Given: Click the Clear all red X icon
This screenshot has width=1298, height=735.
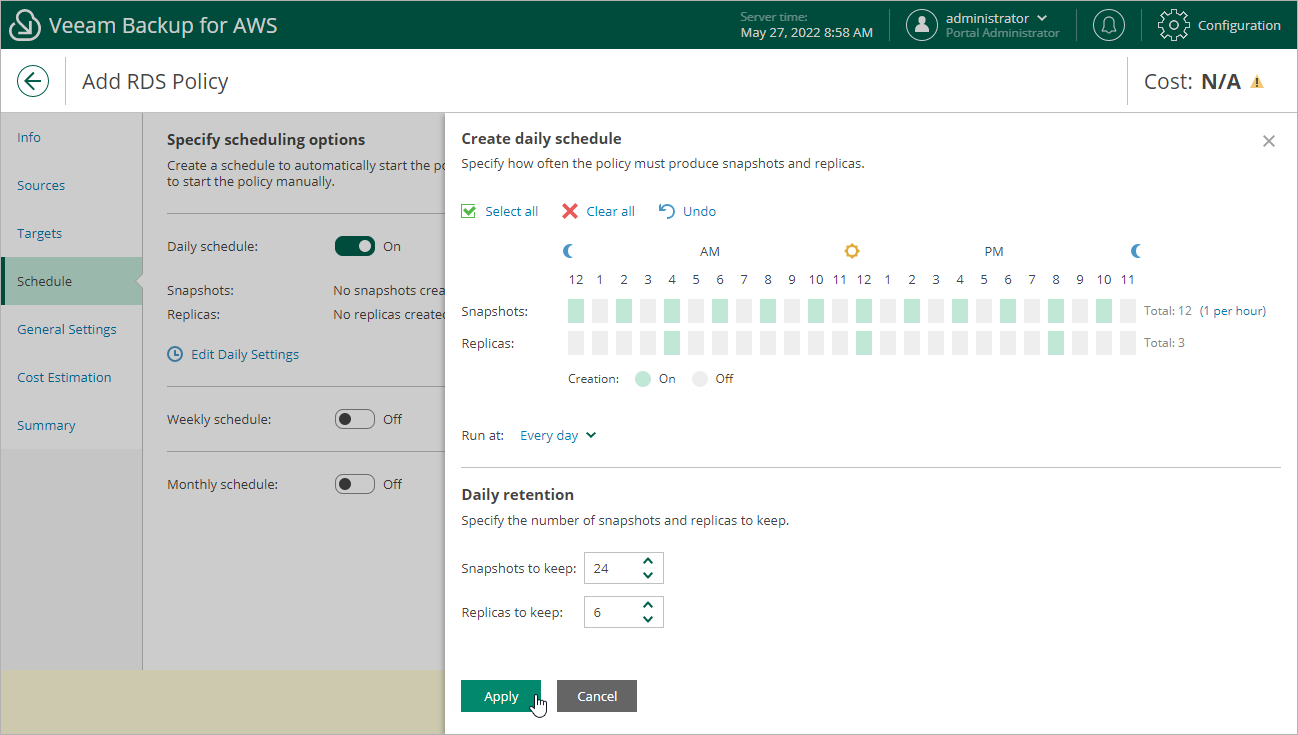Looking at the screenshot, I should (x=571, y=211).
